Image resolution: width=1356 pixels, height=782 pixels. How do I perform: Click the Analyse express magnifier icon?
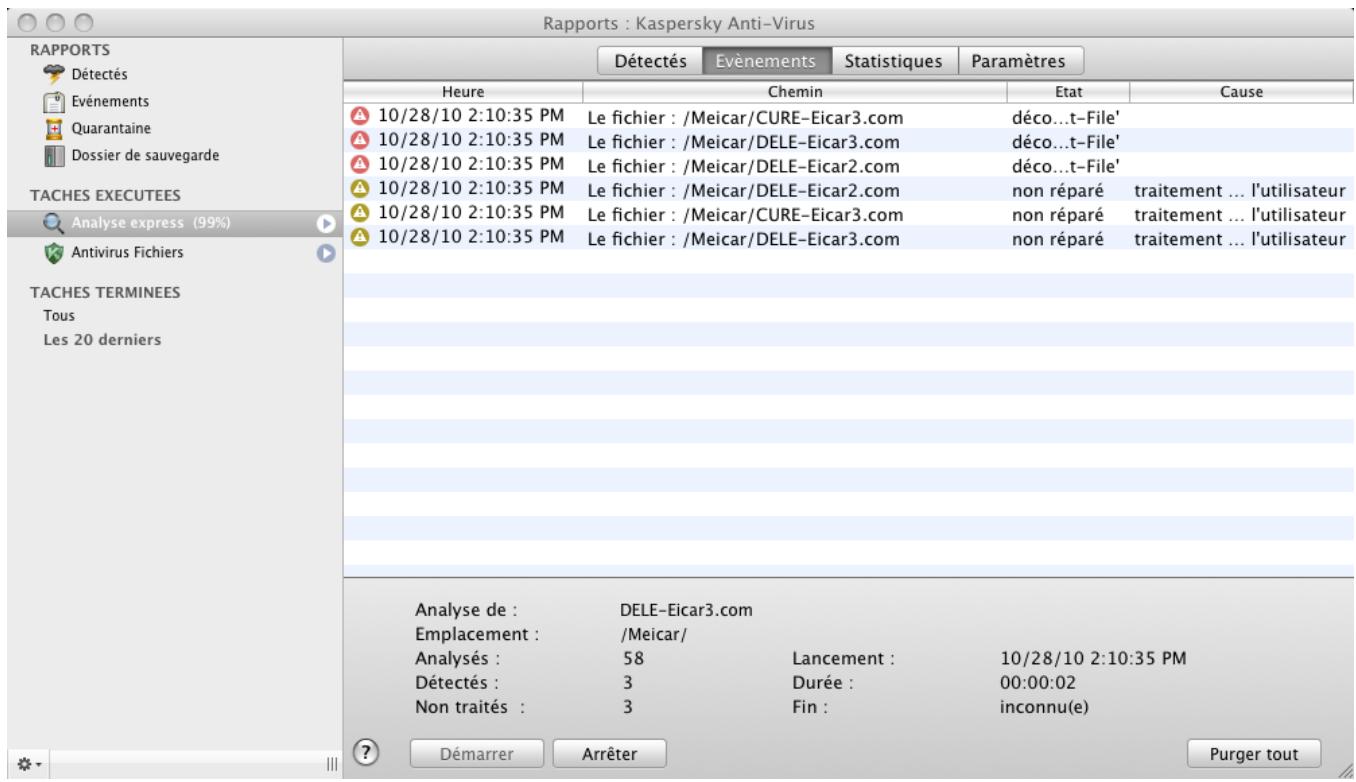click(54, 224)
